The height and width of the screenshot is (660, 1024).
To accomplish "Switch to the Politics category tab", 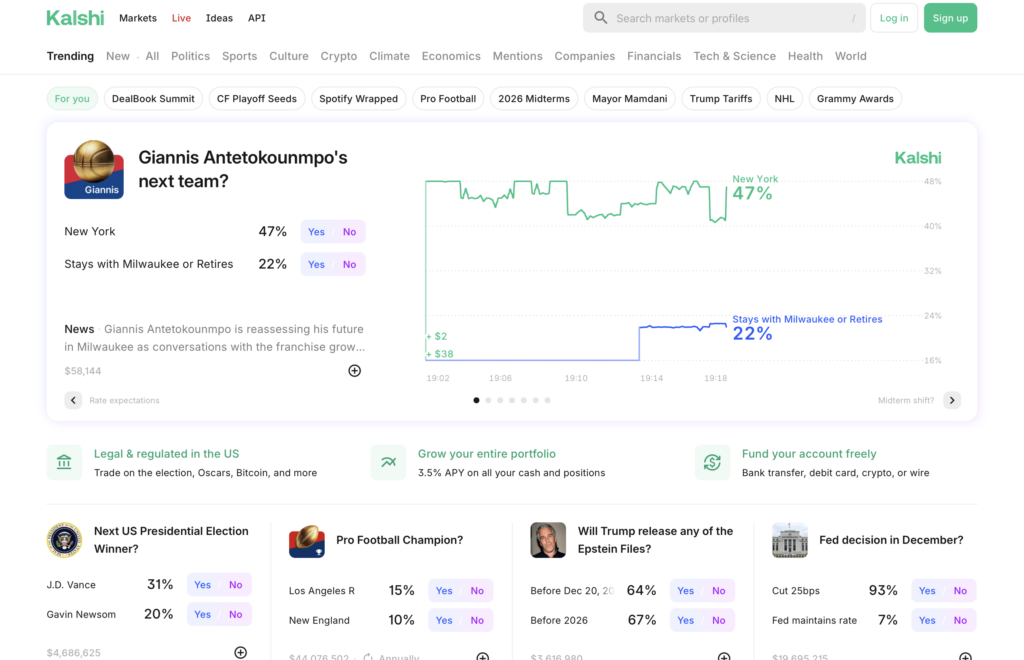I will (190, 56).
